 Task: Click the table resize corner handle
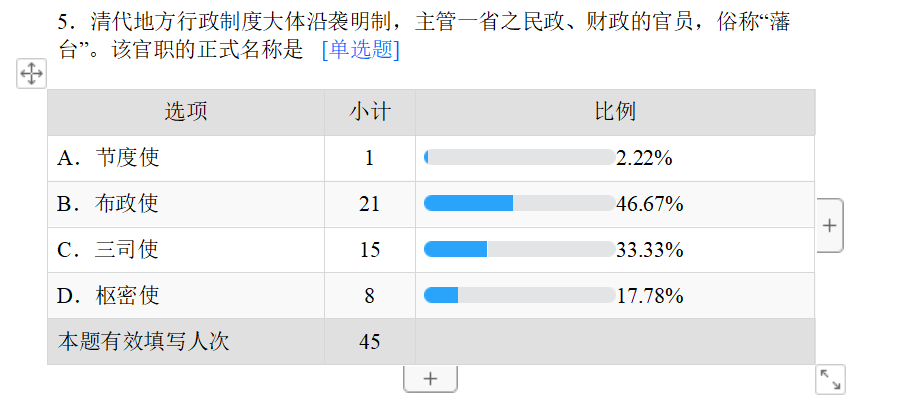click(x=830, y=379)
